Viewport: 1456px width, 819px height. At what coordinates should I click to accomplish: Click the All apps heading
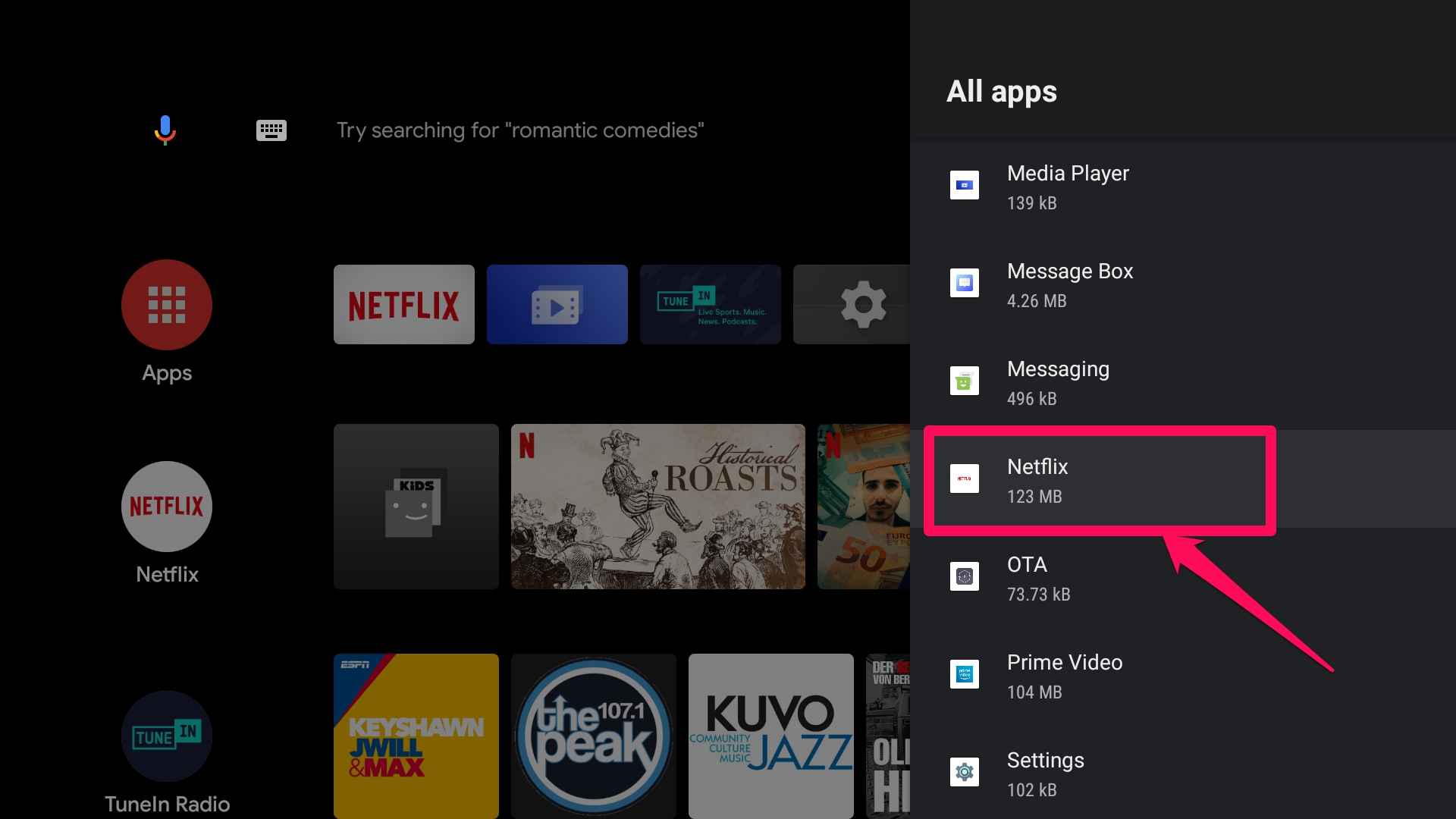[1001, 92]
